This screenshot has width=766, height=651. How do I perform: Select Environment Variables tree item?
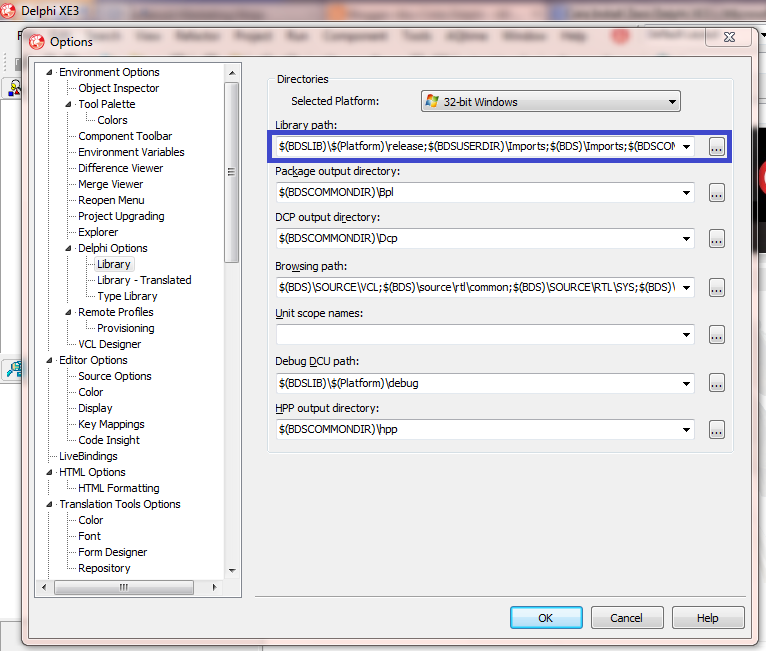(131, 152)
